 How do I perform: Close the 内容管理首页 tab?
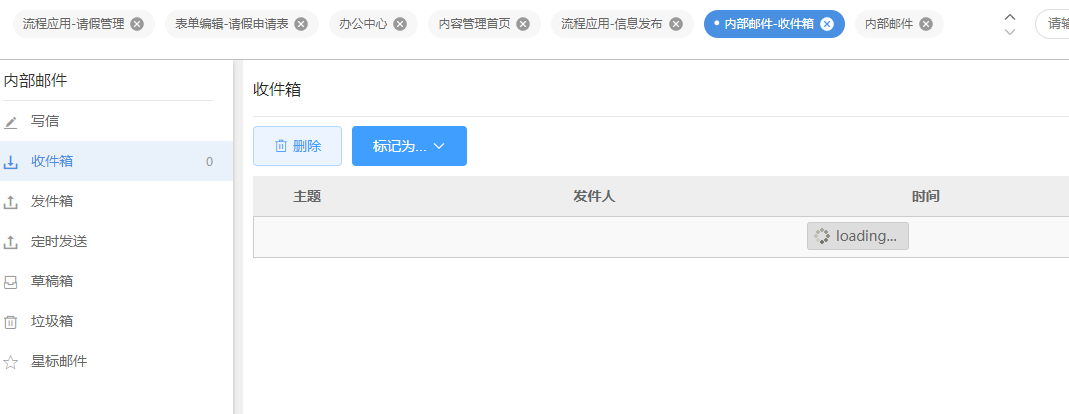point(523,24)
